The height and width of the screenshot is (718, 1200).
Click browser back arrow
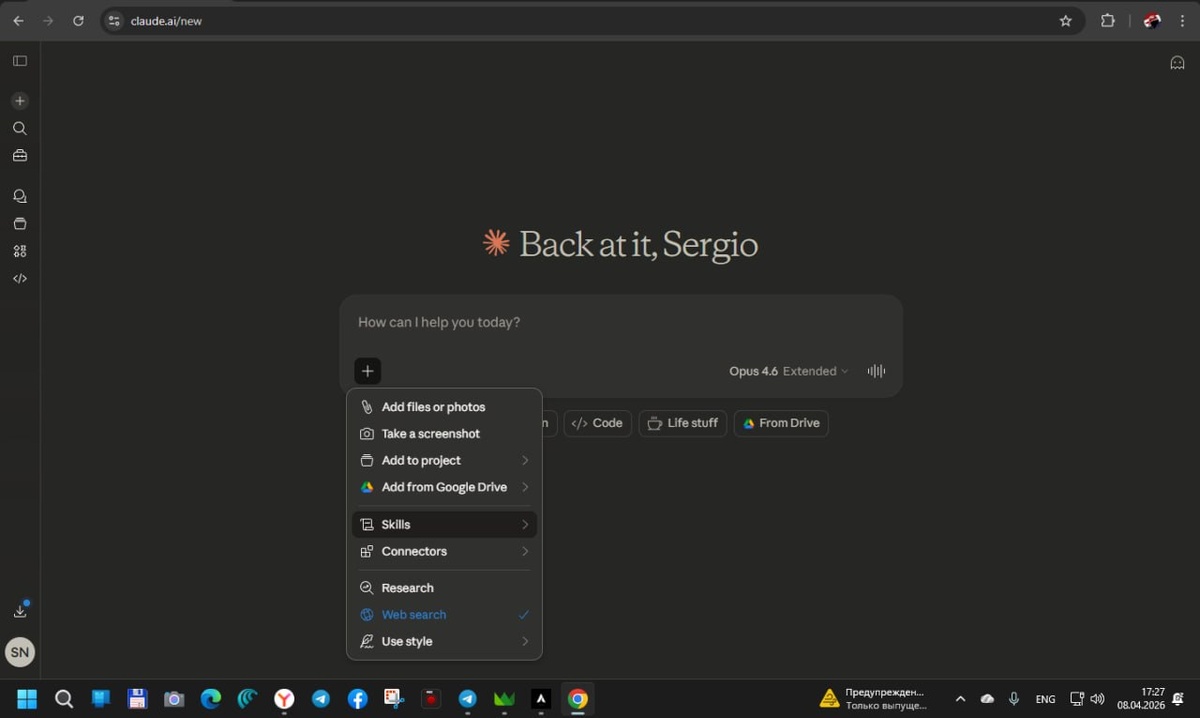(18, 20)
